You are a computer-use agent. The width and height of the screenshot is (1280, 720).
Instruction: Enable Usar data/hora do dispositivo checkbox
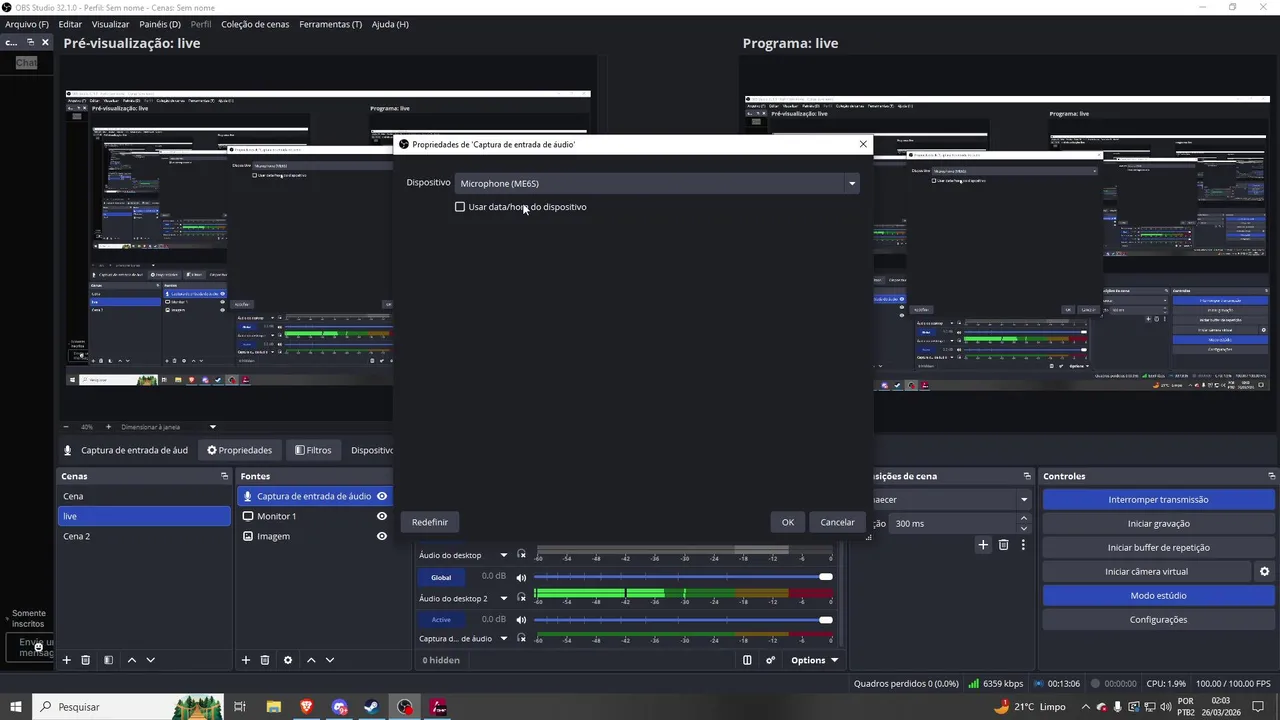click(x=460, y=207)
